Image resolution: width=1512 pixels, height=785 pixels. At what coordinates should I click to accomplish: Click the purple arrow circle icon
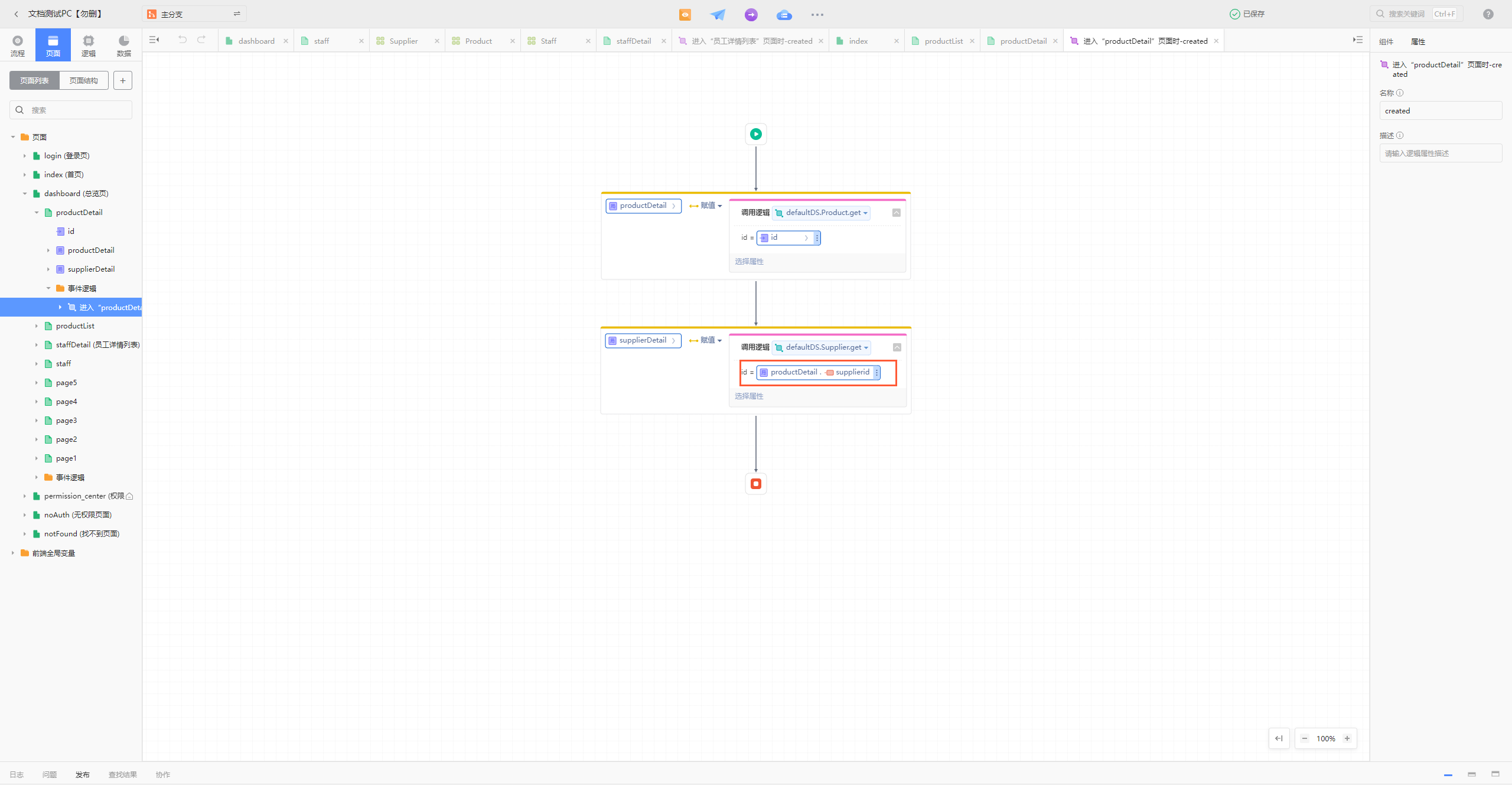click(x=751, y=14)
